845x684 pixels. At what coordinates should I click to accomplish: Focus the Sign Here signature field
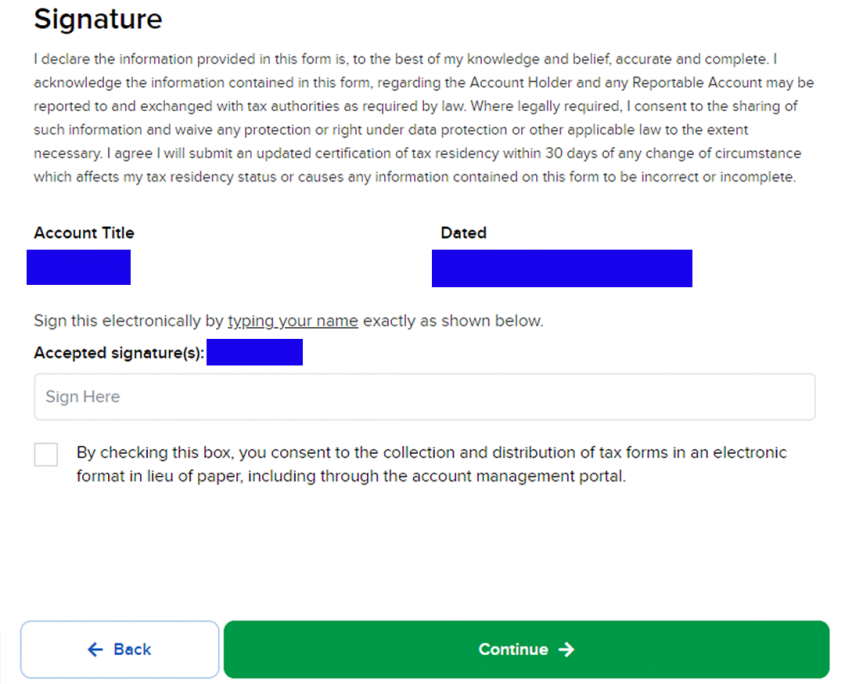click(x=424, y=397)
